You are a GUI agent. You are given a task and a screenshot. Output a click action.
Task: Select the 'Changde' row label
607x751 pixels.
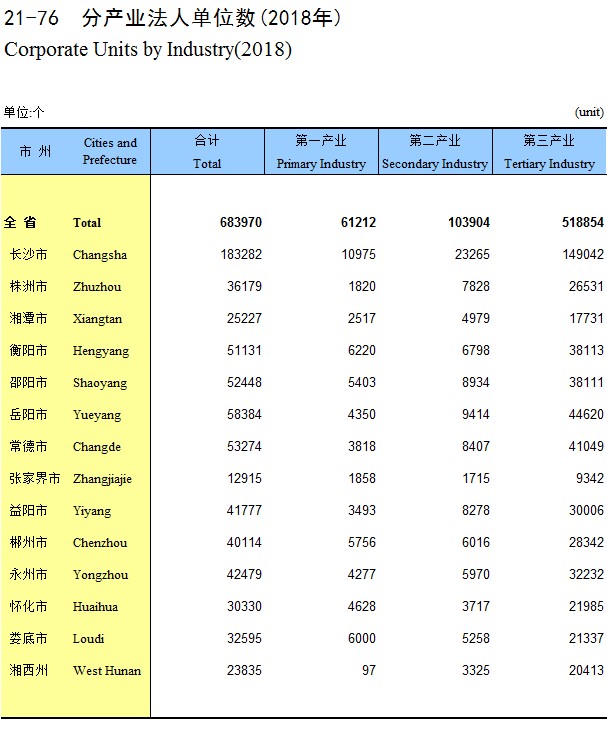pos(97,447)
